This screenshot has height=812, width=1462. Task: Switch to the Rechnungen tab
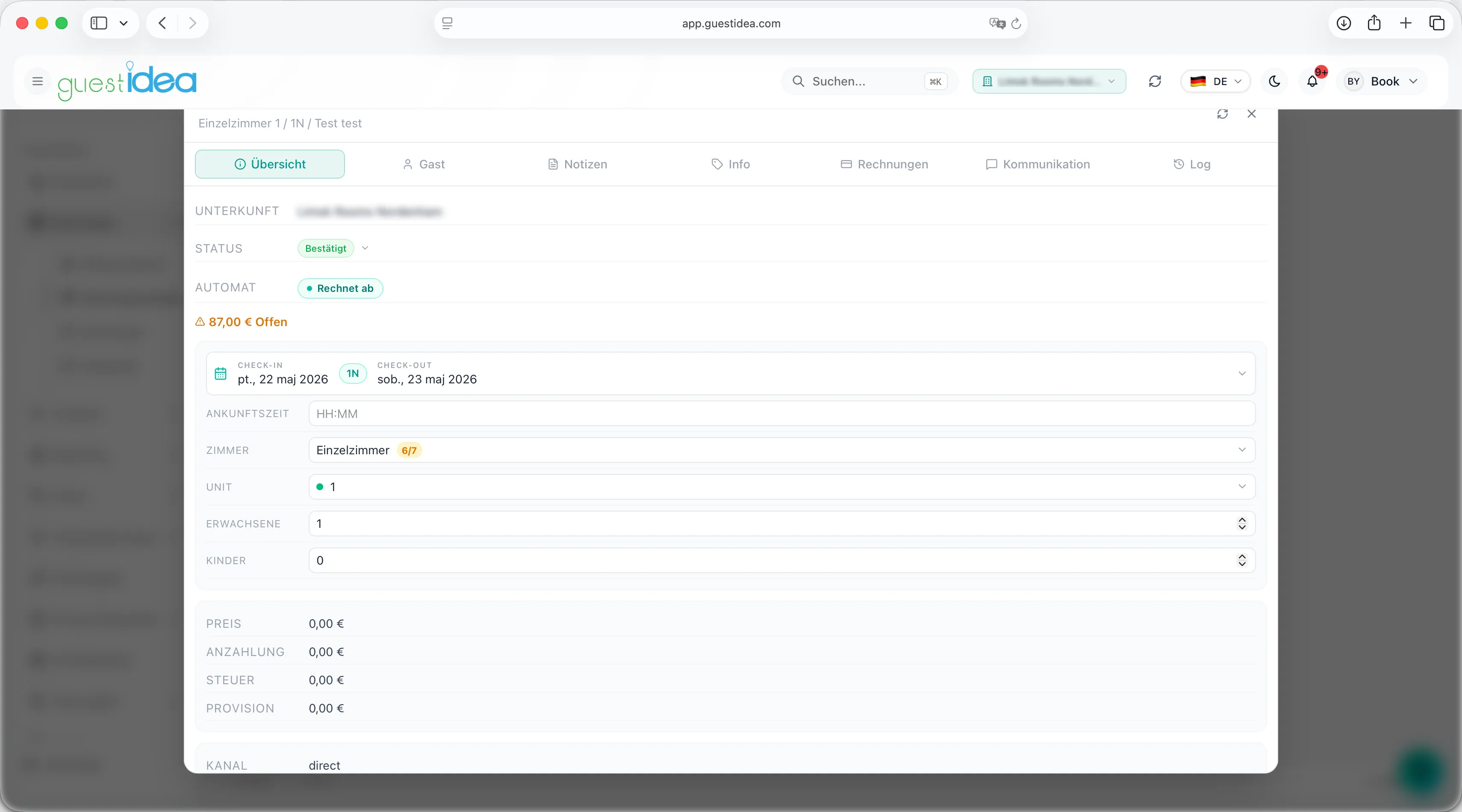(x=884, y=164)
